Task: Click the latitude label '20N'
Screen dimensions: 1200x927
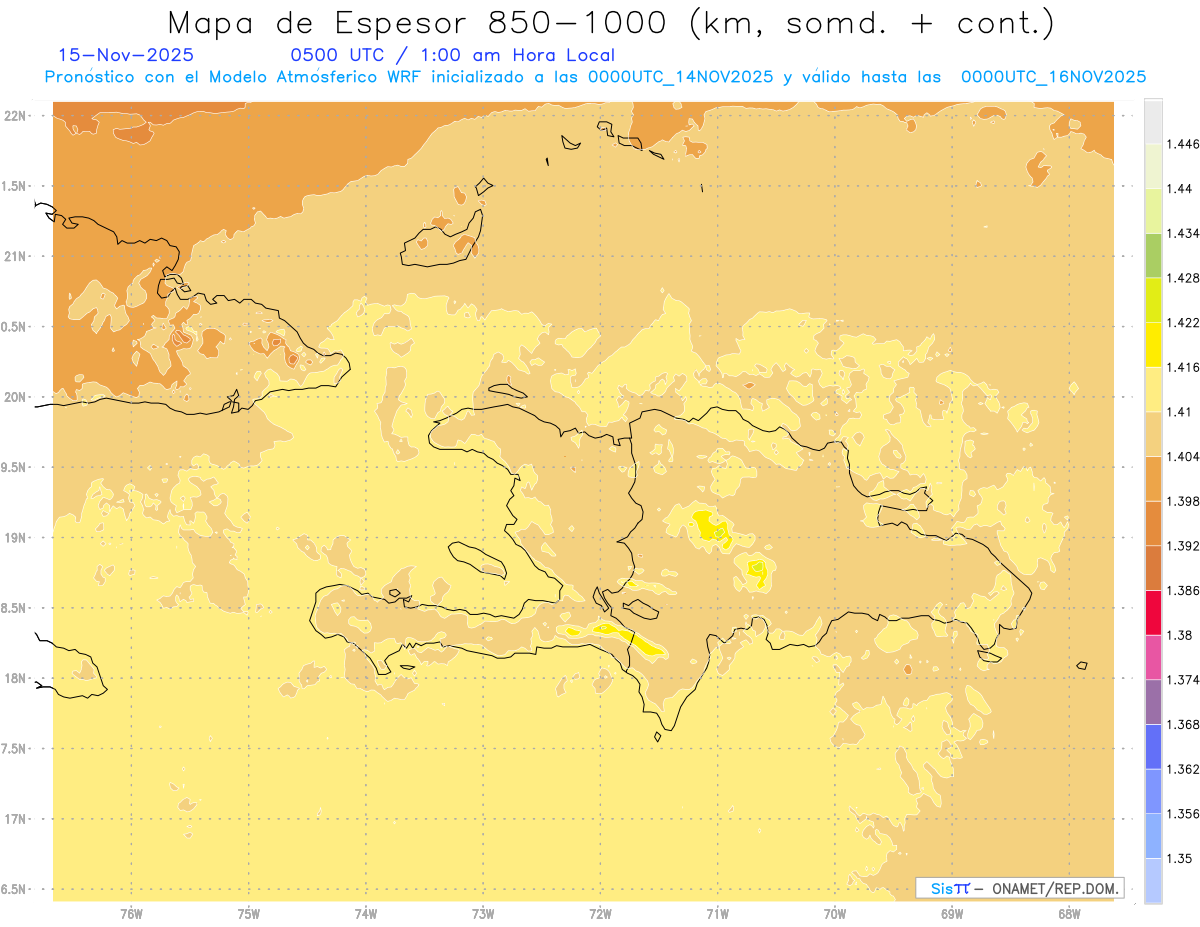Action: (15, 397)
